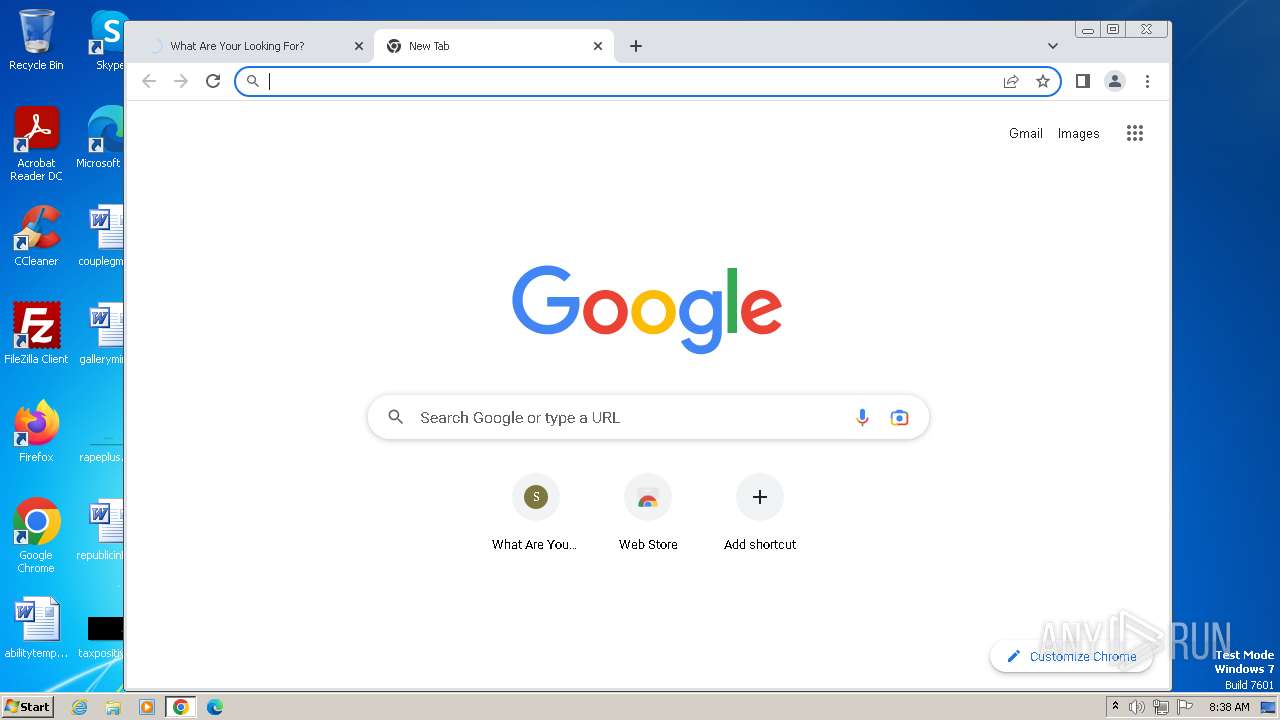This screenshot has width=1280, height=720.
Task: Click the forward navigation arrow
Action: pos(181,81)
